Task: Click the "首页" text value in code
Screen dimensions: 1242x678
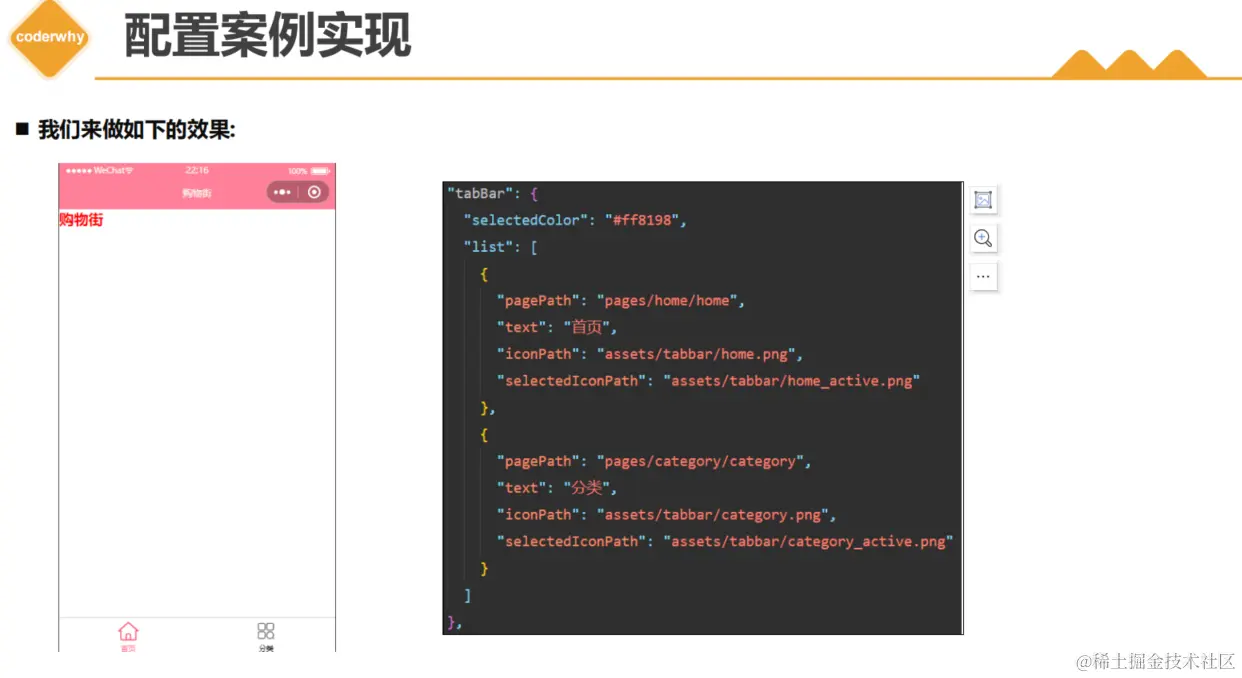Action: 587,327
